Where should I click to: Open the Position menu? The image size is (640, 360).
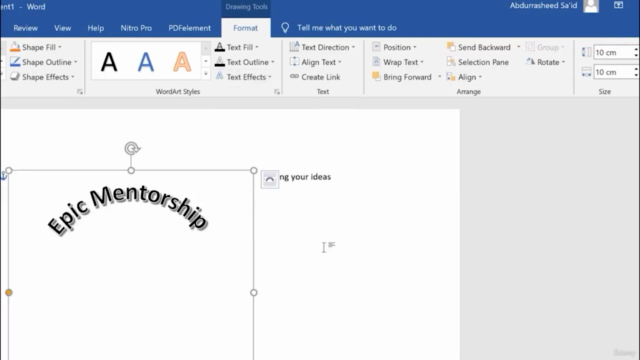pos(394,47)
